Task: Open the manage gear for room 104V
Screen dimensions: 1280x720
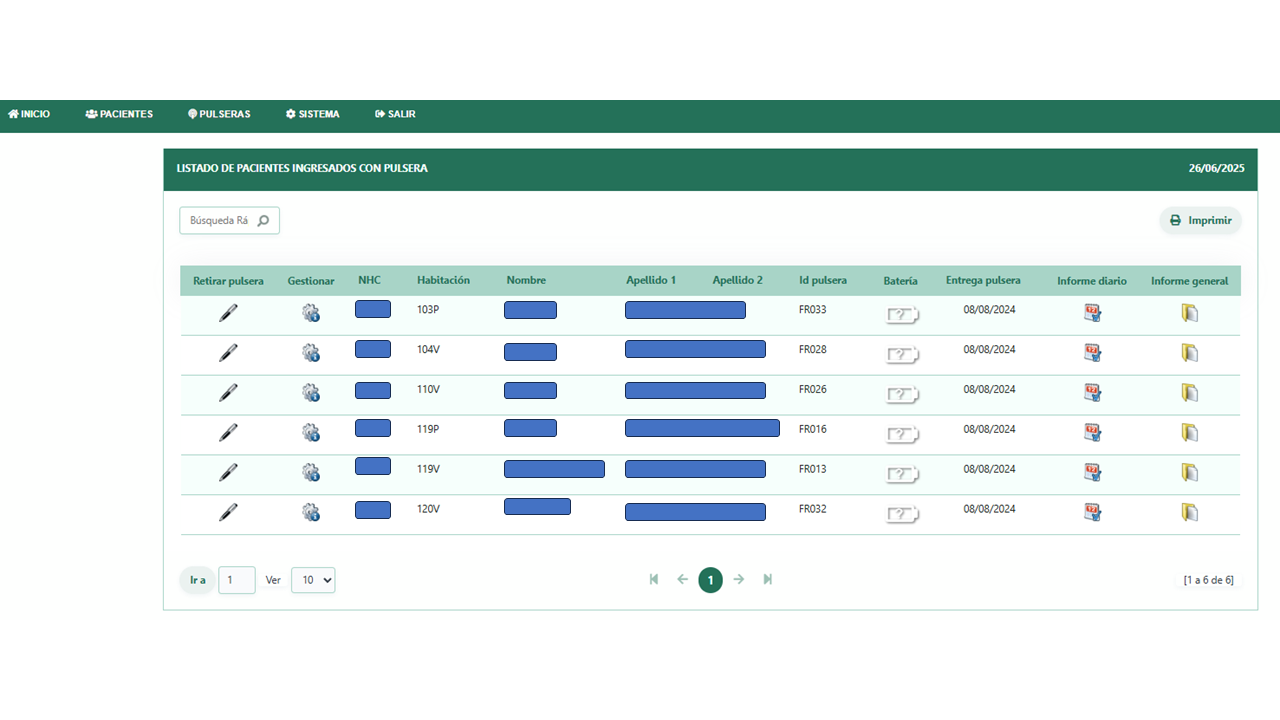Action: click(x=311, y=353)
